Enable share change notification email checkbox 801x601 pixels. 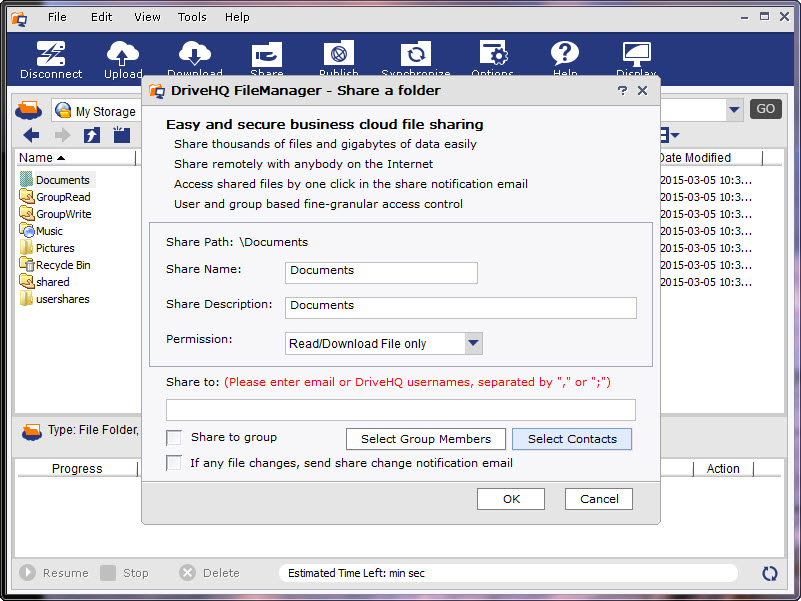pos(174,463)
